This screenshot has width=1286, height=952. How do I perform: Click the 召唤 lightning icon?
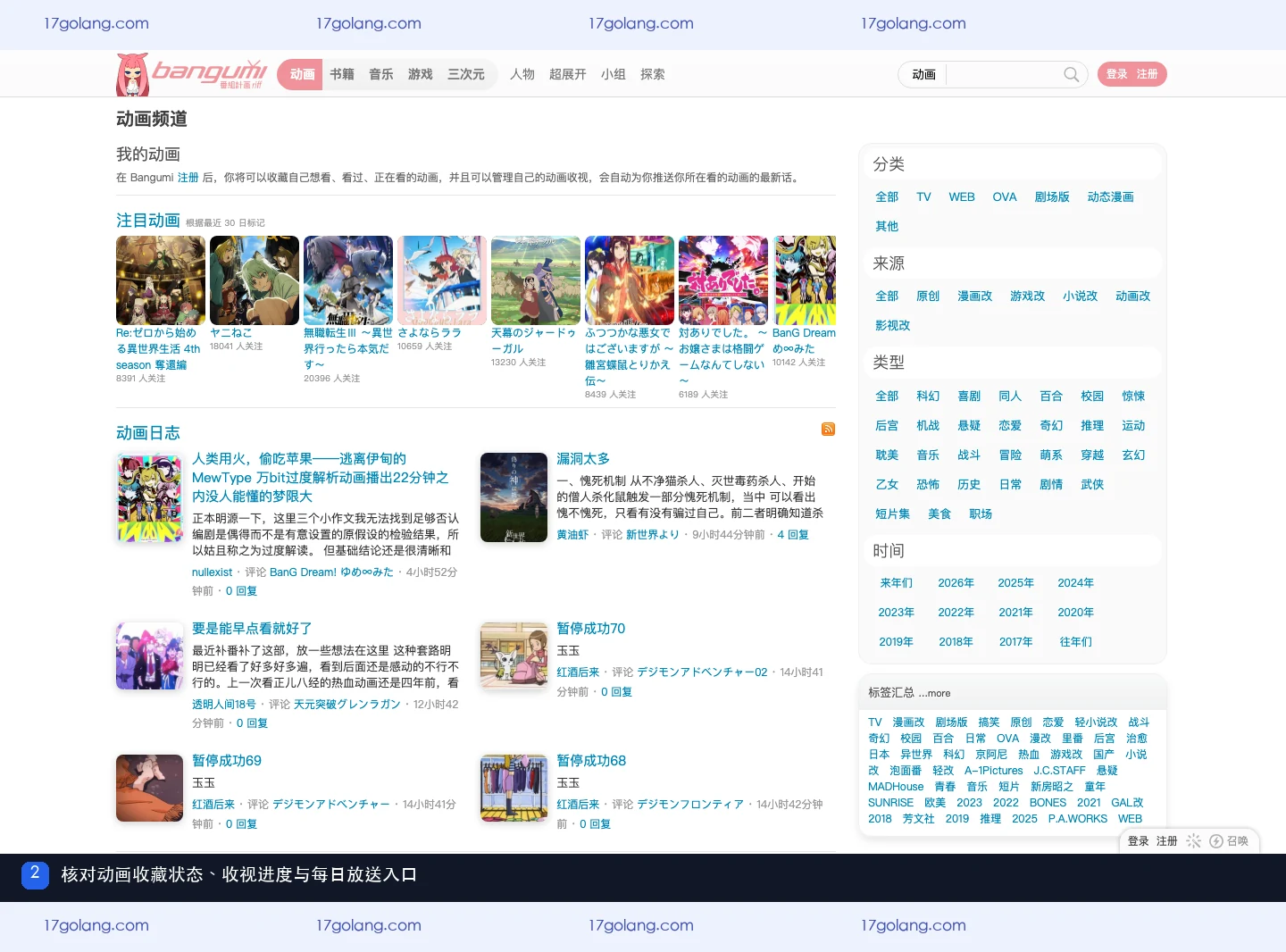(1215, 841)
